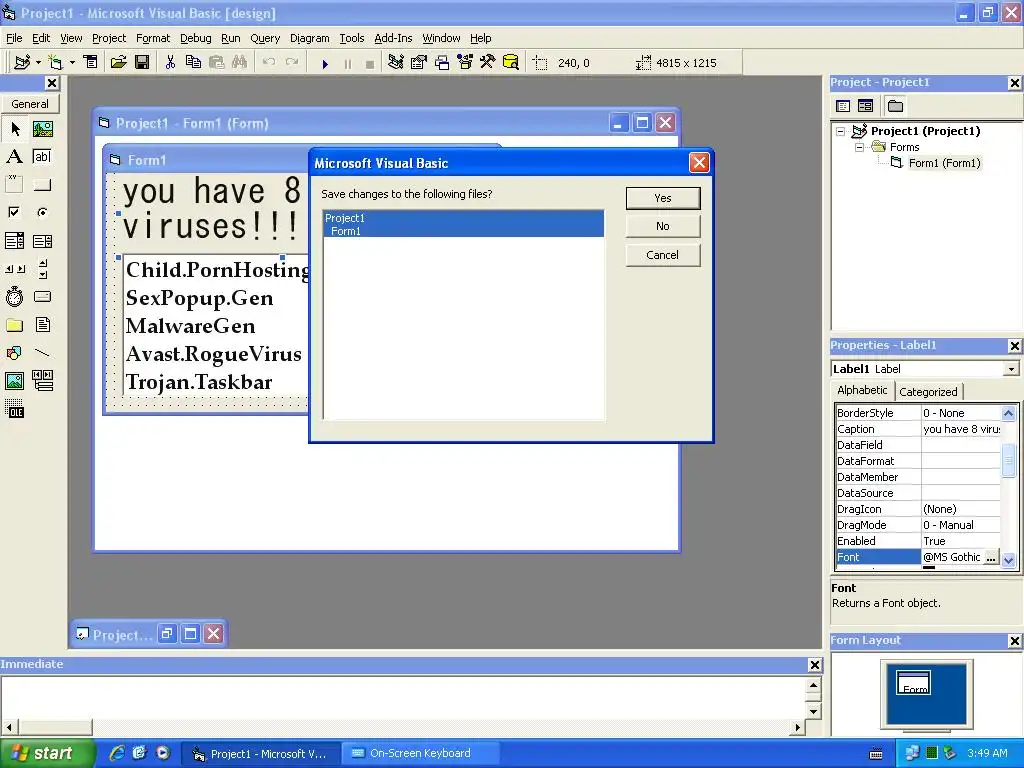The width and height of the screenshot is (1024, 768).
Task: Select the Timer tool
Action: (x=14, y=297)
